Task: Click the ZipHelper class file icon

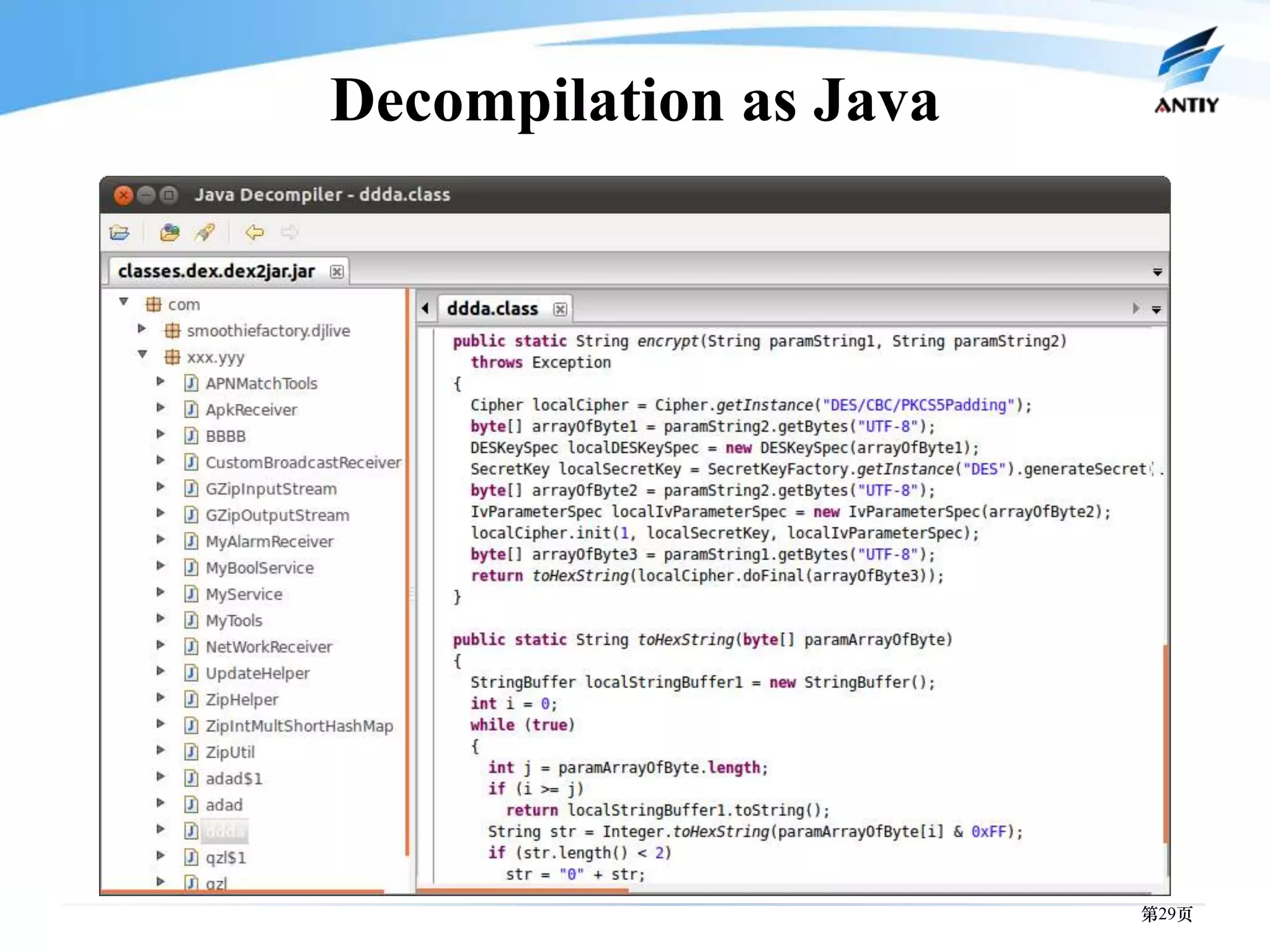Action: click(x=192, y=699)
